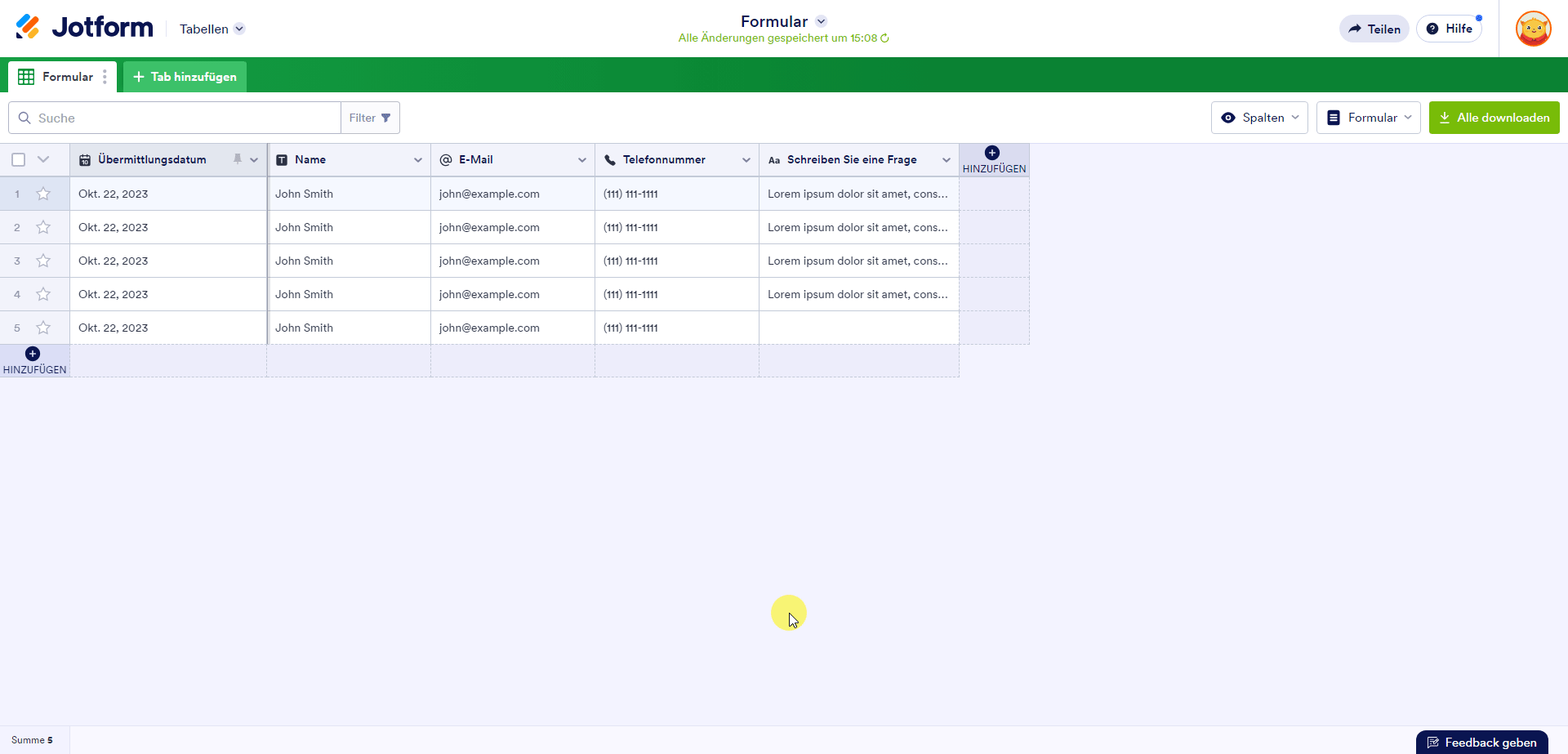1568x754 pixels.
Task: Open the Formular tab options menu
Action: (x=105, y=77)
